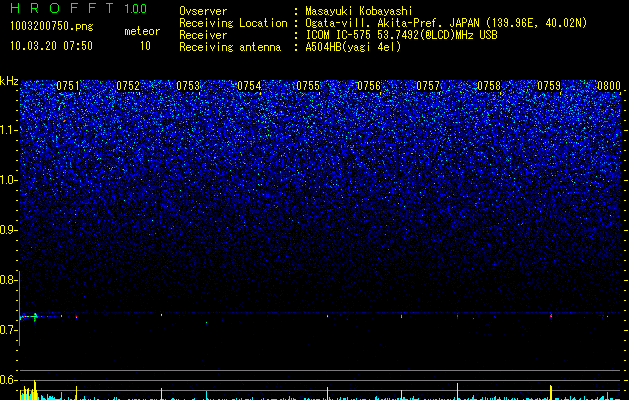629x400 pixels.
Task: Click the 0.7 frequency axis label
Action: [8, 330]
